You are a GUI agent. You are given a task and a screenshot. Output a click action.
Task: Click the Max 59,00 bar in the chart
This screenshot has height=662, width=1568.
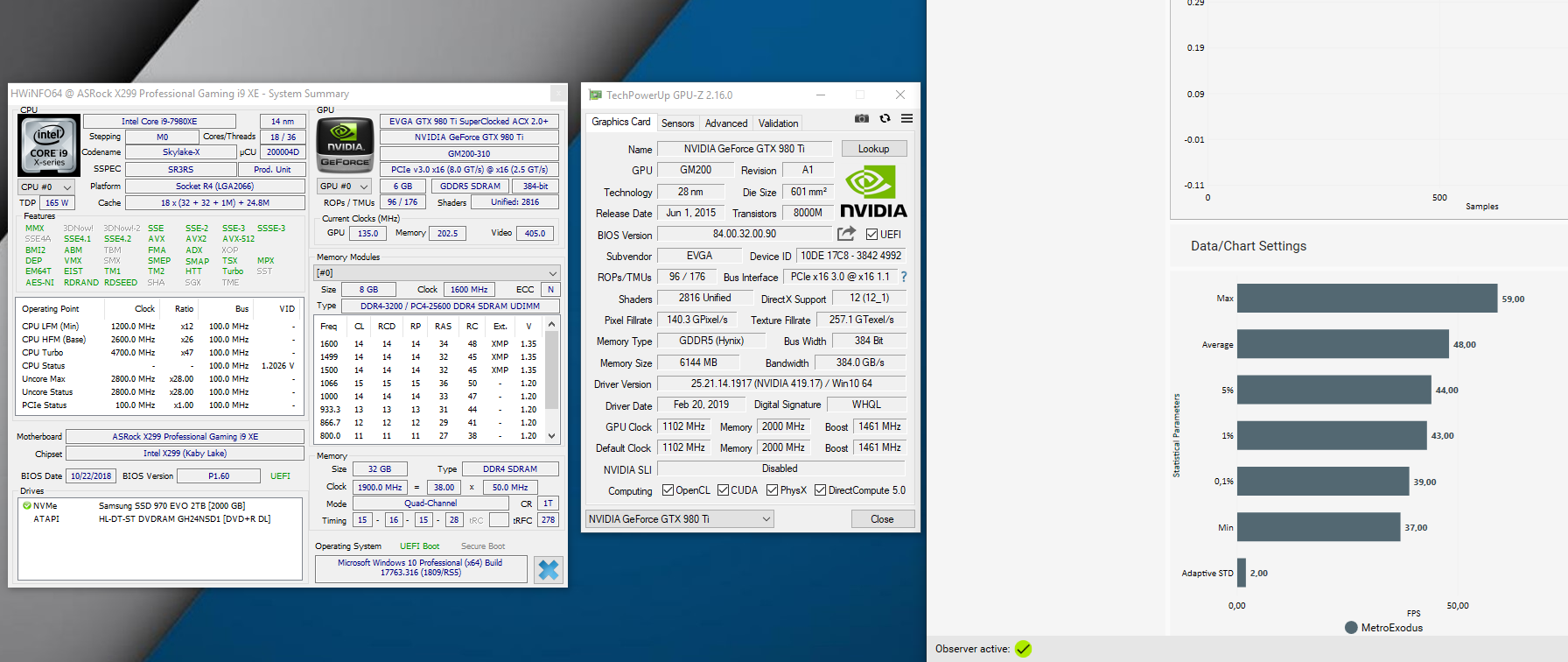(1367, 299)
